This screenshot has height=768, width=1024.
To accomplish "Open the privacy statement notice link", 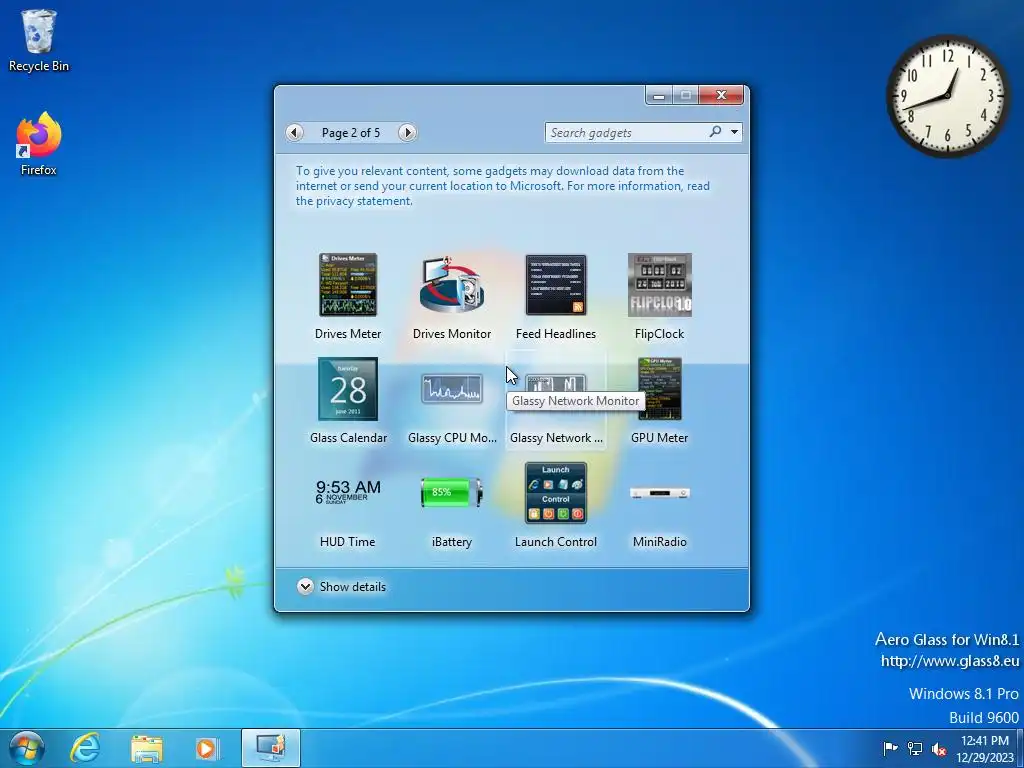I will click(503, 186).
